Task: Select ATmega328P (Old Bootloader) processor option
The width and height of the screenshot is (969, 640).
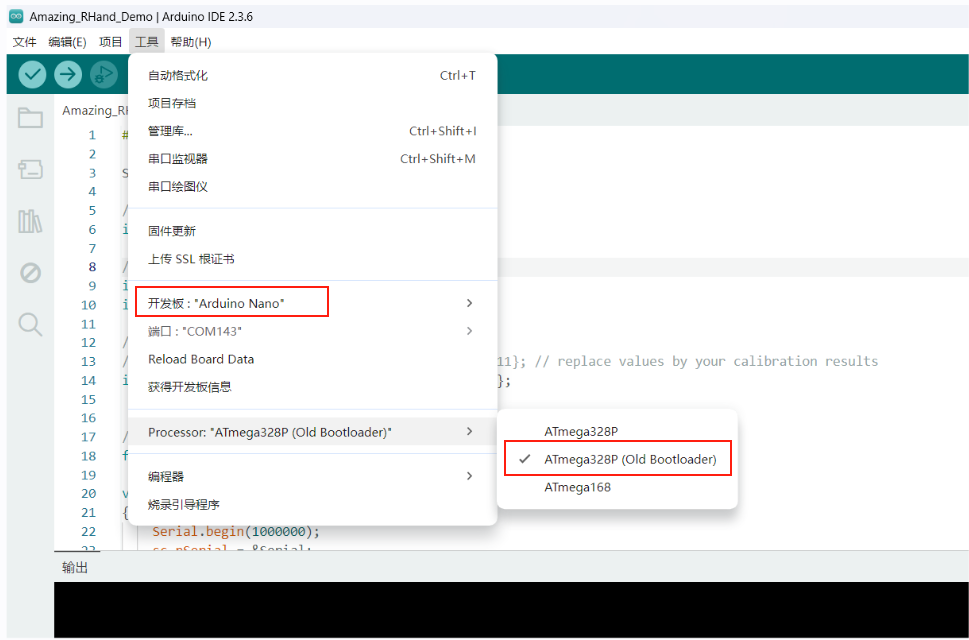Action: pos(617,459)
